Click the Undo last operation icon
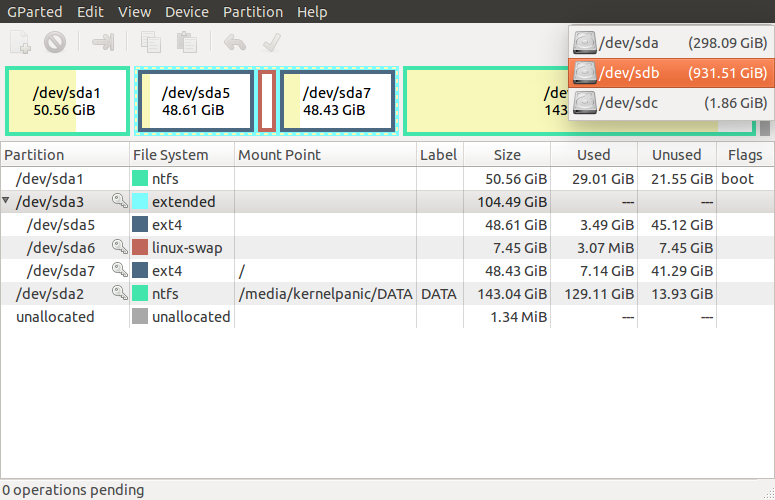Screen dimensions: 775x500 [x=235, y=42]
